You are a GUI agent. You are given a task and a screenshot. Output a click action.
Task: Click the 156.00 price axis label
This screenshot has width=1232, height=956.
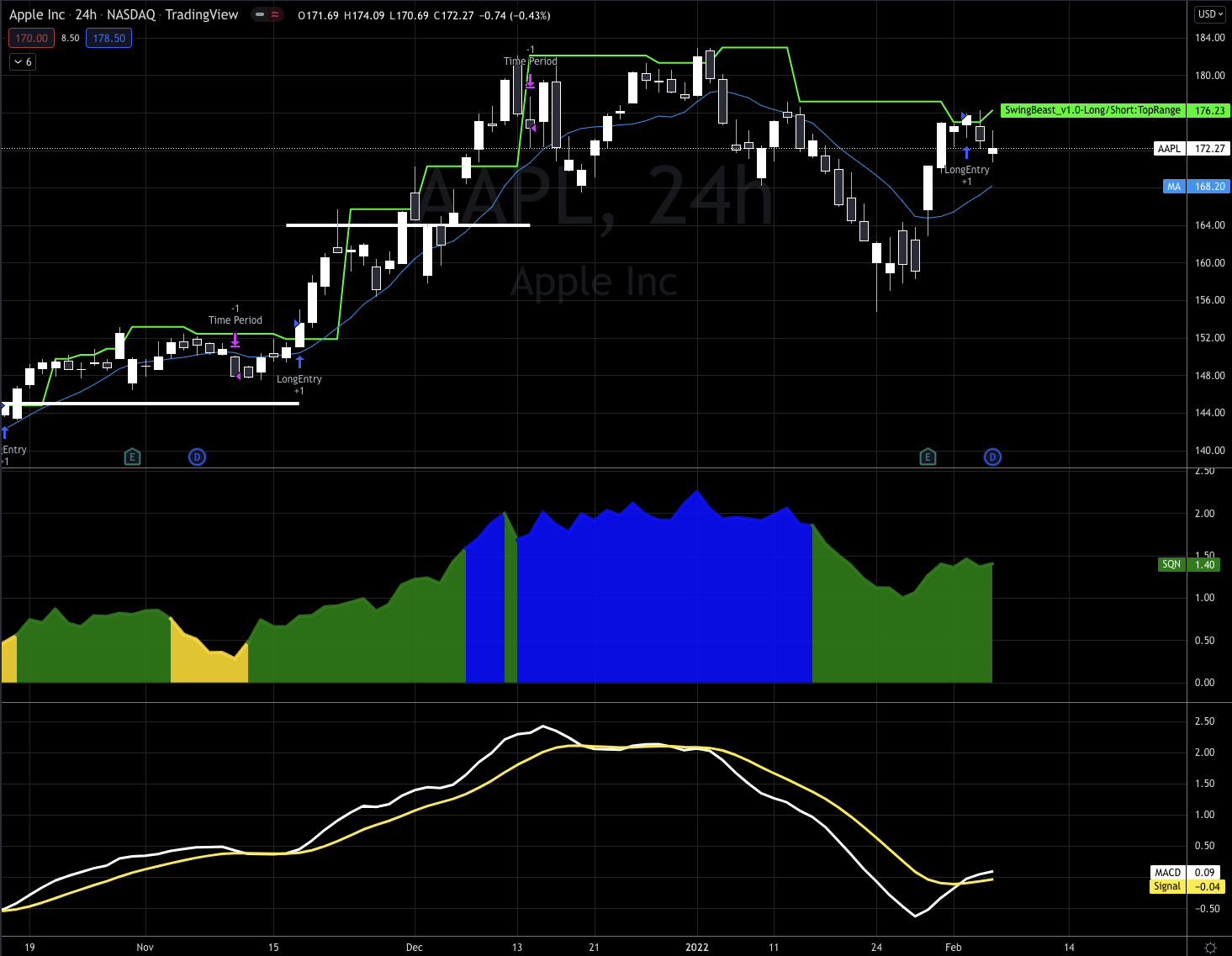[1210, 300]
